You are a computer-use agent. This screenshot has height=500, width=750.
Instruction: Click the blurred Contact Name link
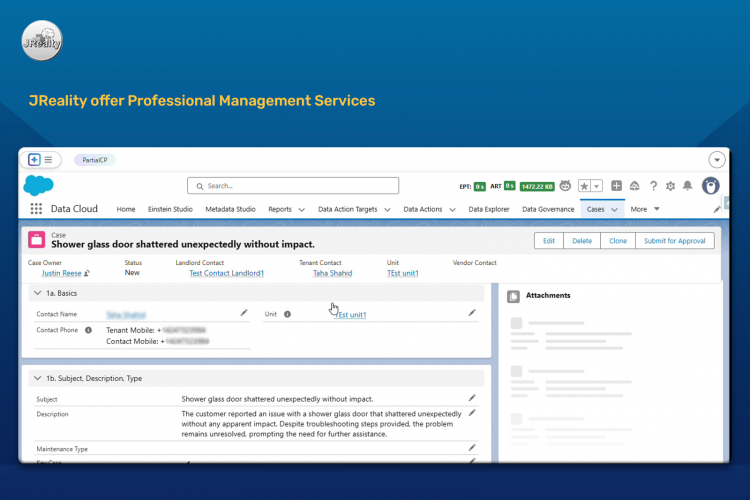tap(126, 315)
